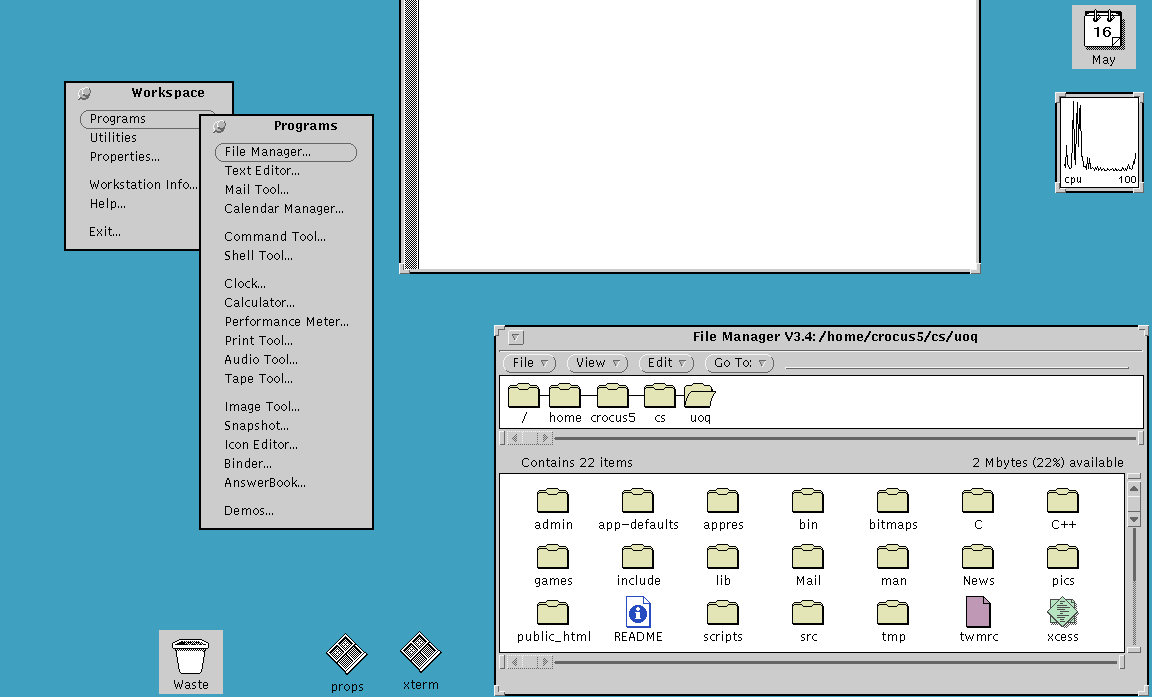Select the Mail folder
The width and height of the screenshot is (1152, 697).
click(808, 557)
